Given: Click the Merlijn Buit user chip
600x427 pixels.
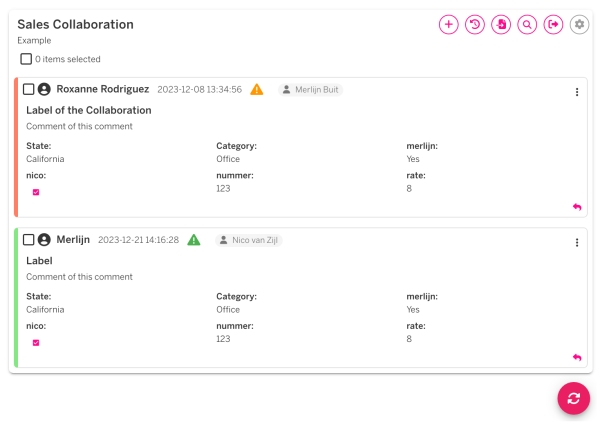Looking at the screenshot, I should [x=310, y=90].
